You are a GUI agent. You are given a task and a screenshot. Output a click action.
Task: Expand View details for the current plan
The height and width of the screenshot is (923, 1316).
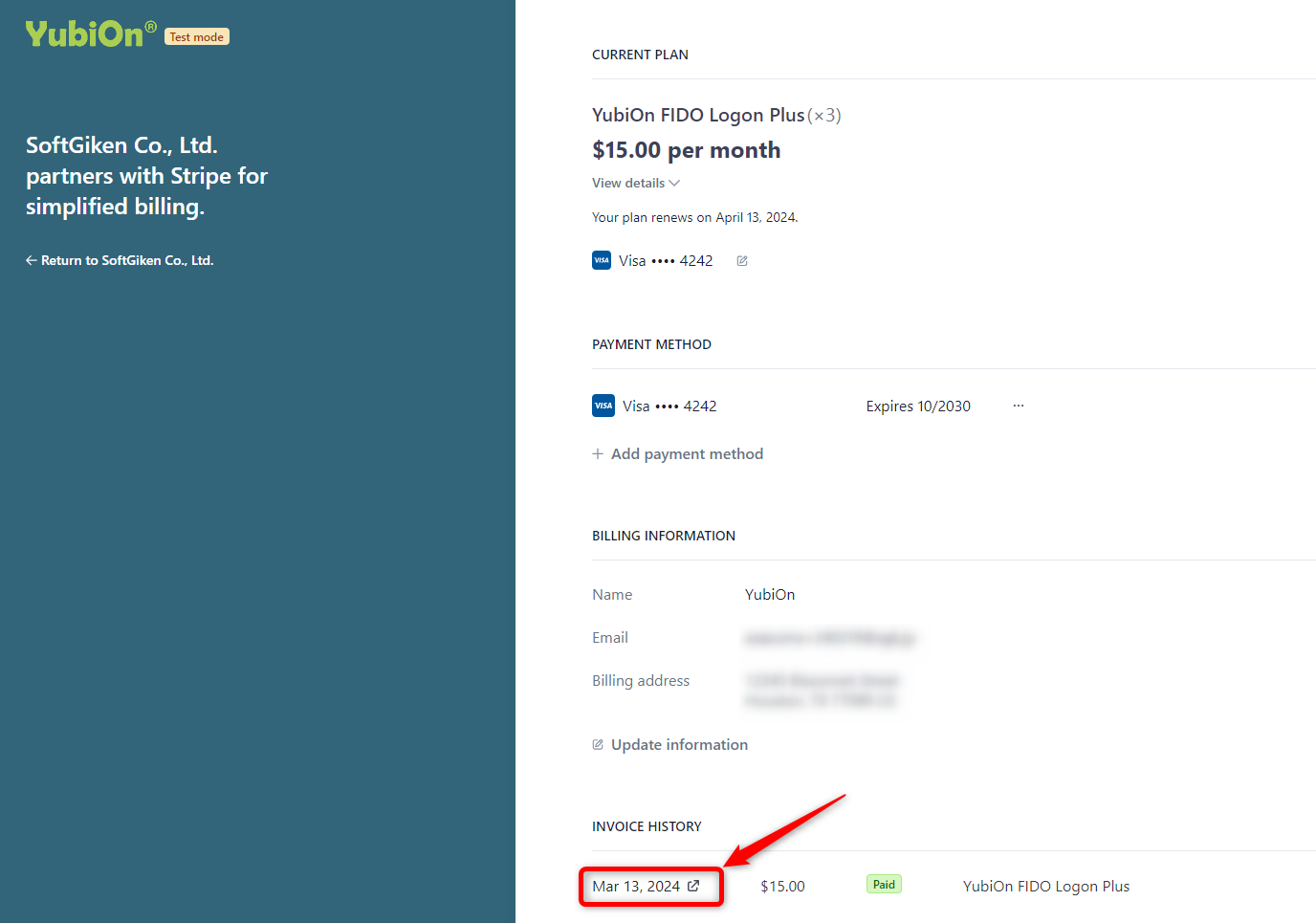[x=635, y=183]
